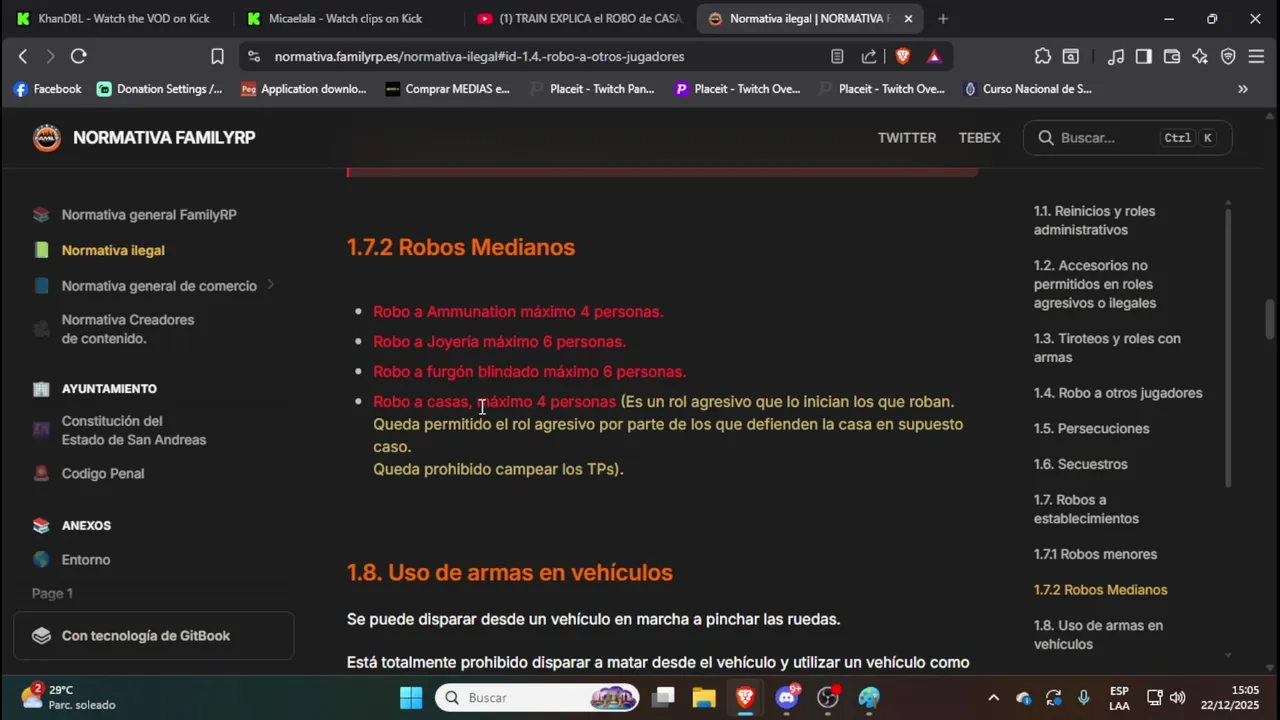The height and width of the screenshot is (720, 1280).
Task: Jump to 1.1. Reinicios y roles administrativos
Action: coord(1094,220)
